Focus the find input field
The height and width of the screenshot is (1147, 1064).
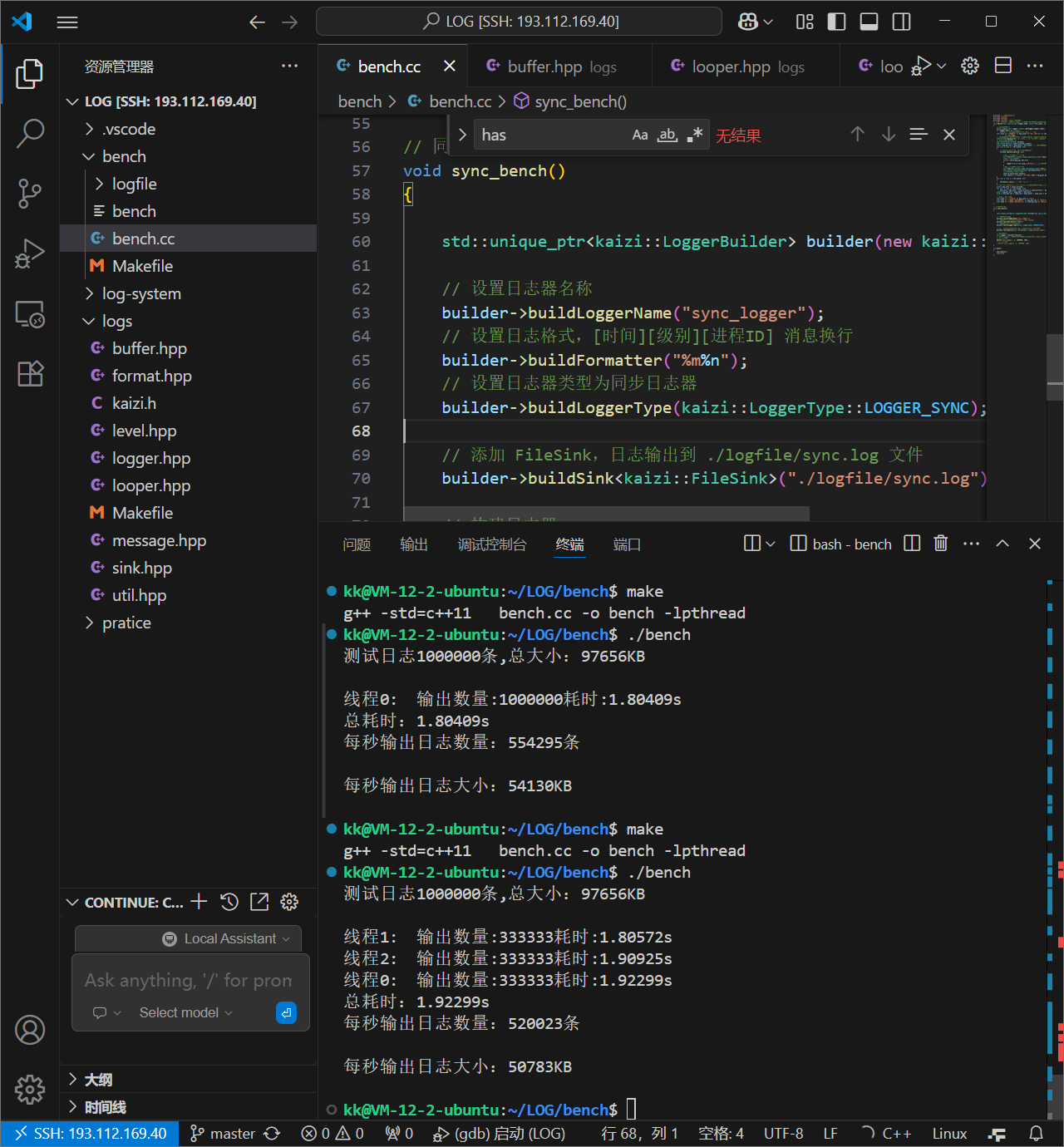pos(550,135)
